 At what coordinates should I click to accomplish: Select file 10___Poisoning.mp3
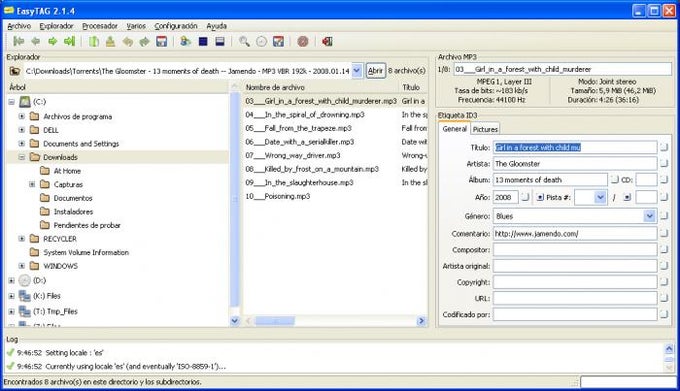tap(278, 196)
